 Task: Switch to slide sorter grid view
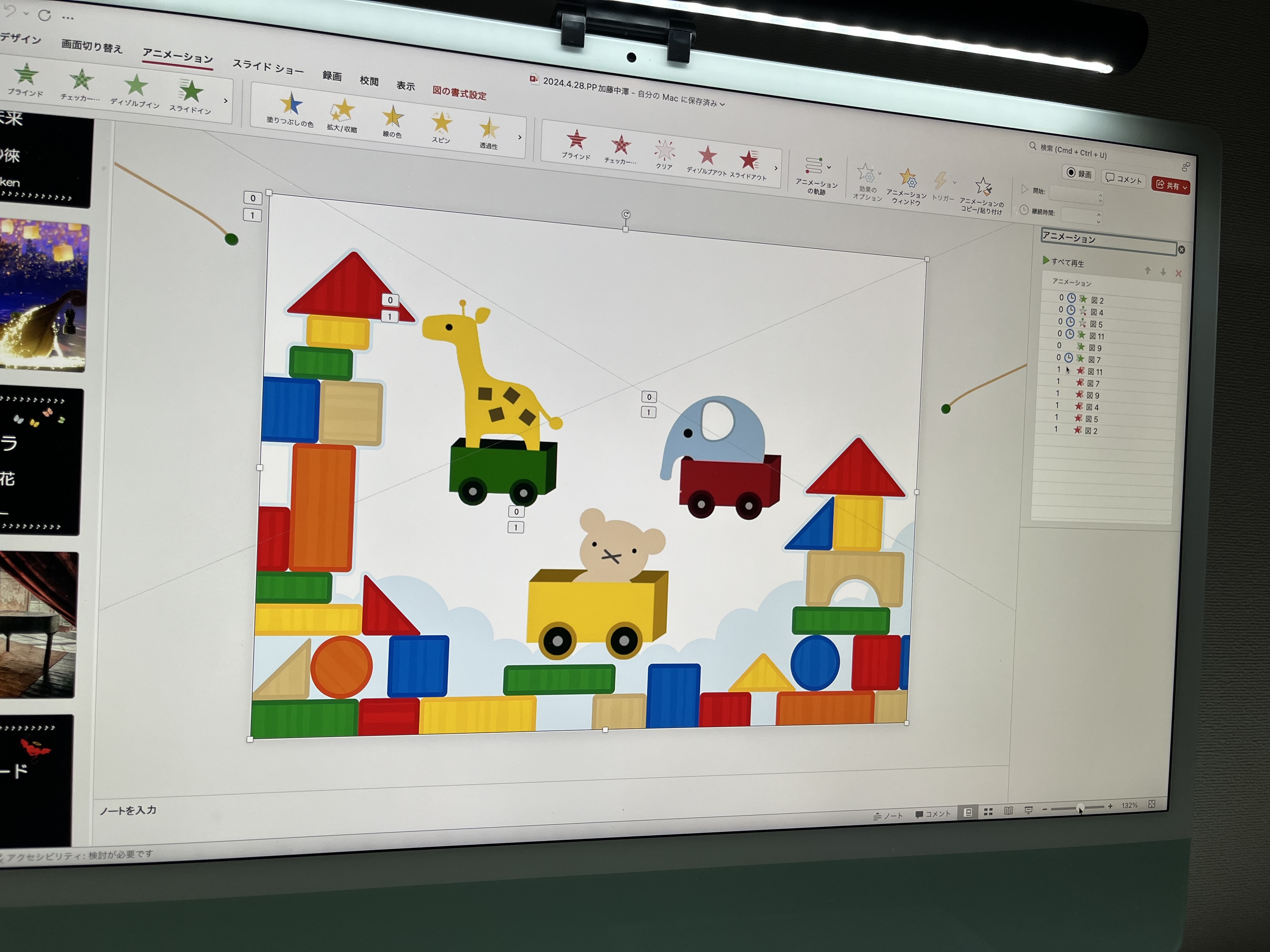(x=988, y=811)
